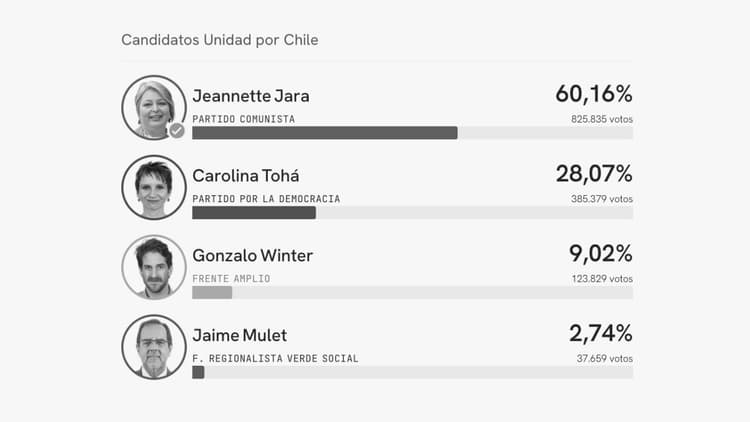Click the winner checkmark badge on Jara's photo
This screenshot has width=750, height=422.
click(177, 130)
